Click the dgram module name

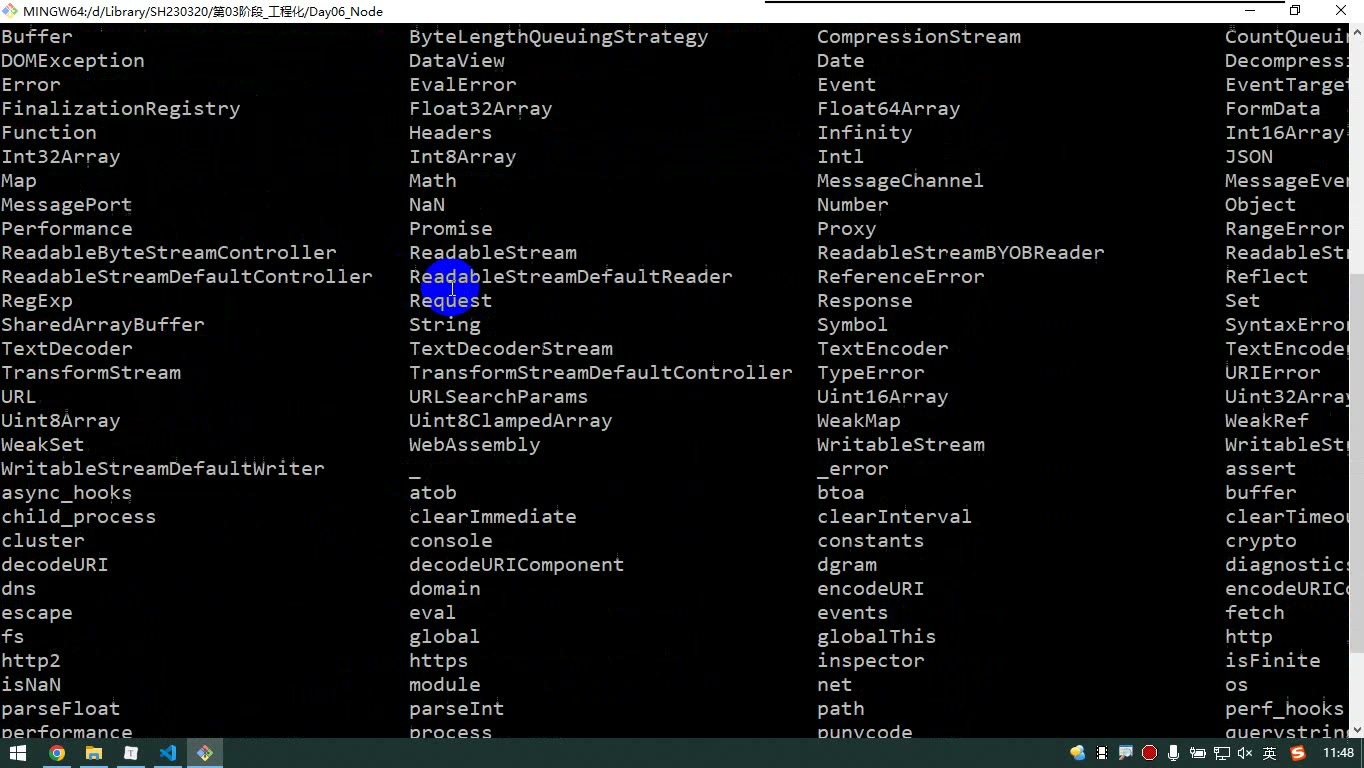pos(846,565)
